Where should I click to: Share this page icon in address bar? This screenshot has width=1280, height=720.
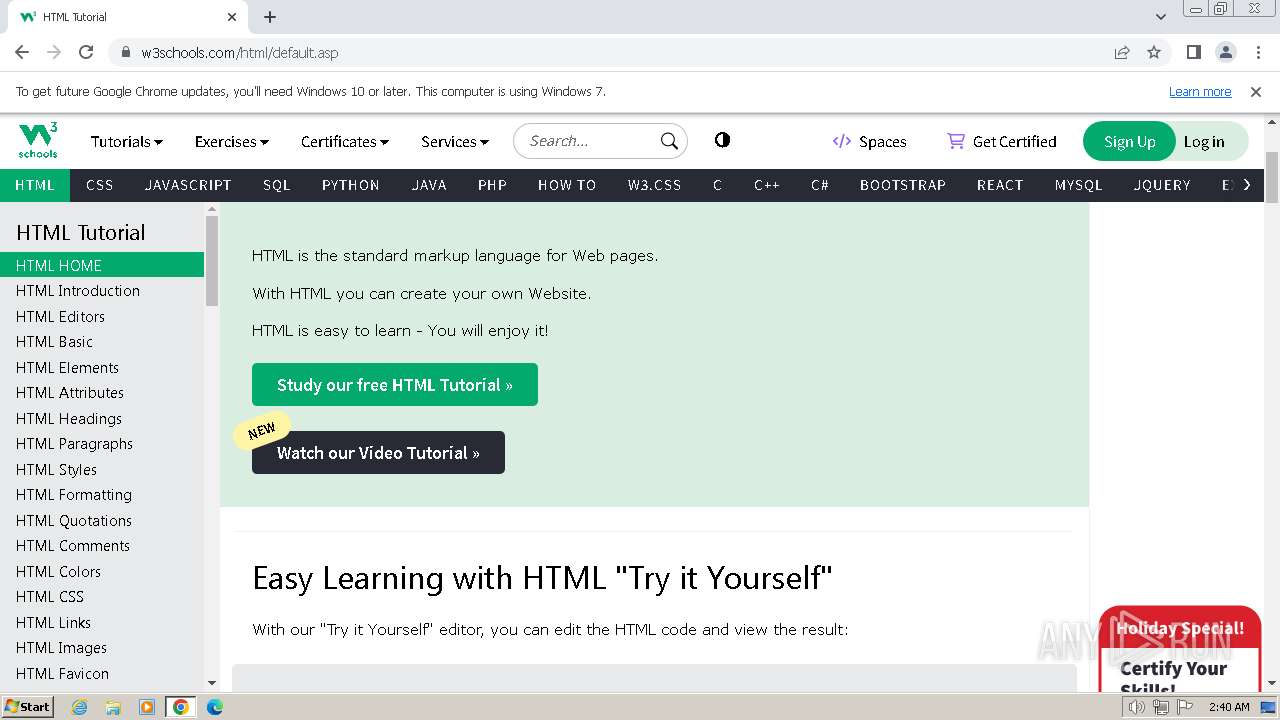(x=1122, y=52)
